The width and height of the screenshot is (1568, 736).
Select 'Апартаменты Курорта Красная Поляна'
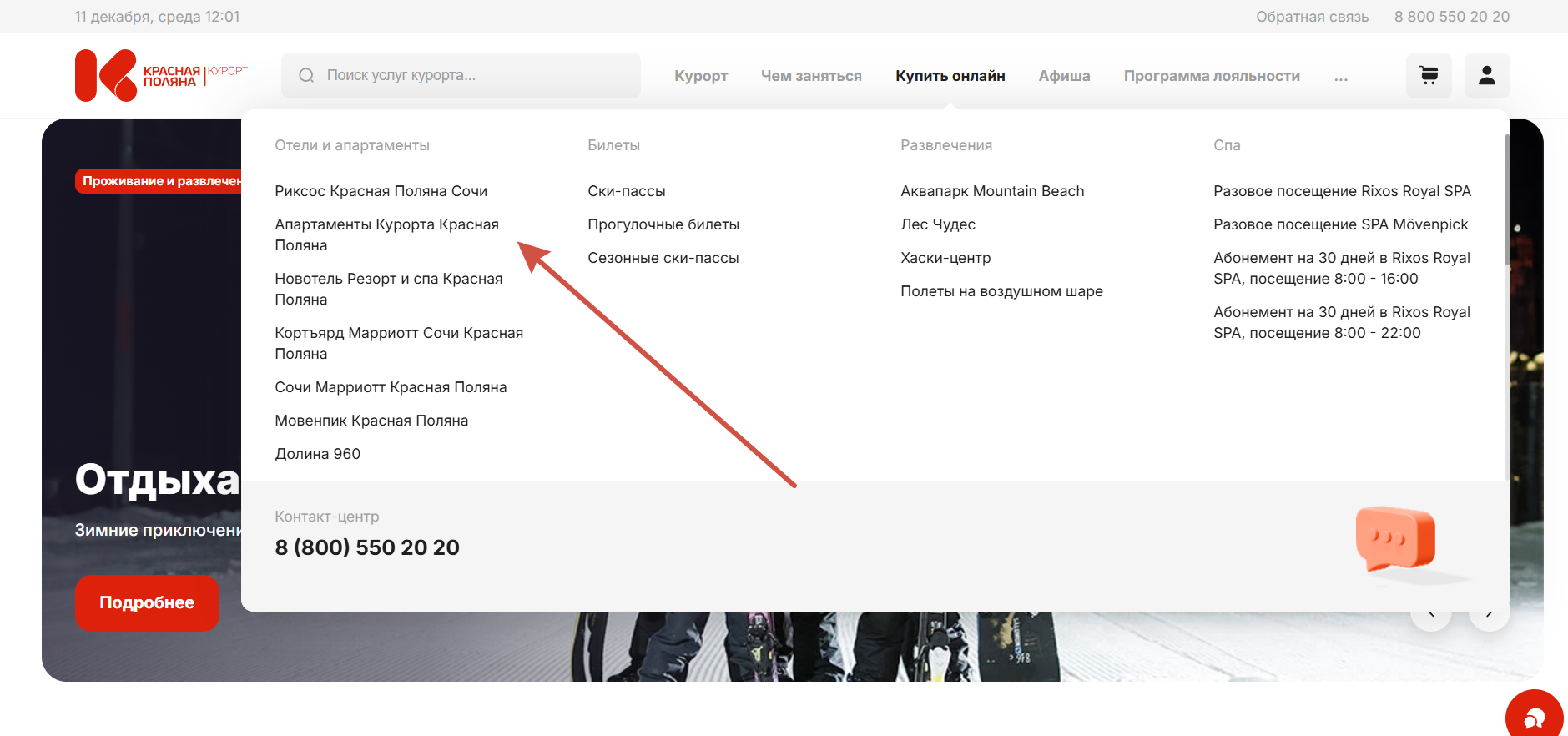387,234
